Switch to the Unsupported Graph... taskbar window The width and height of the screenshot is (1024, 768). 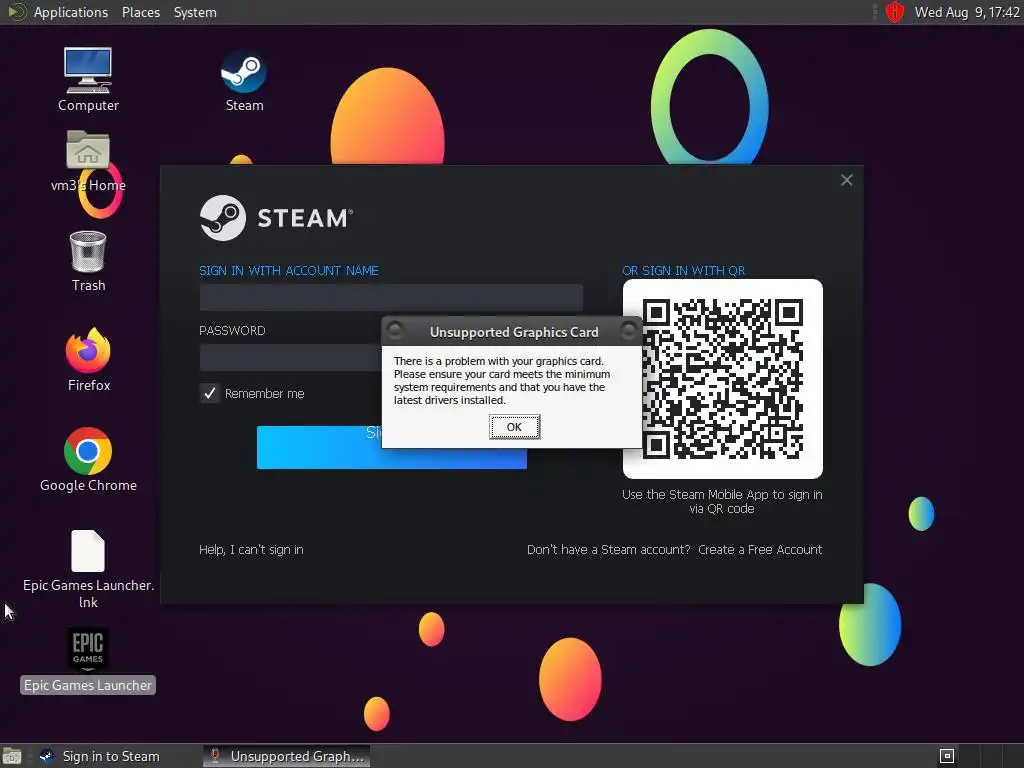(286, 756)
